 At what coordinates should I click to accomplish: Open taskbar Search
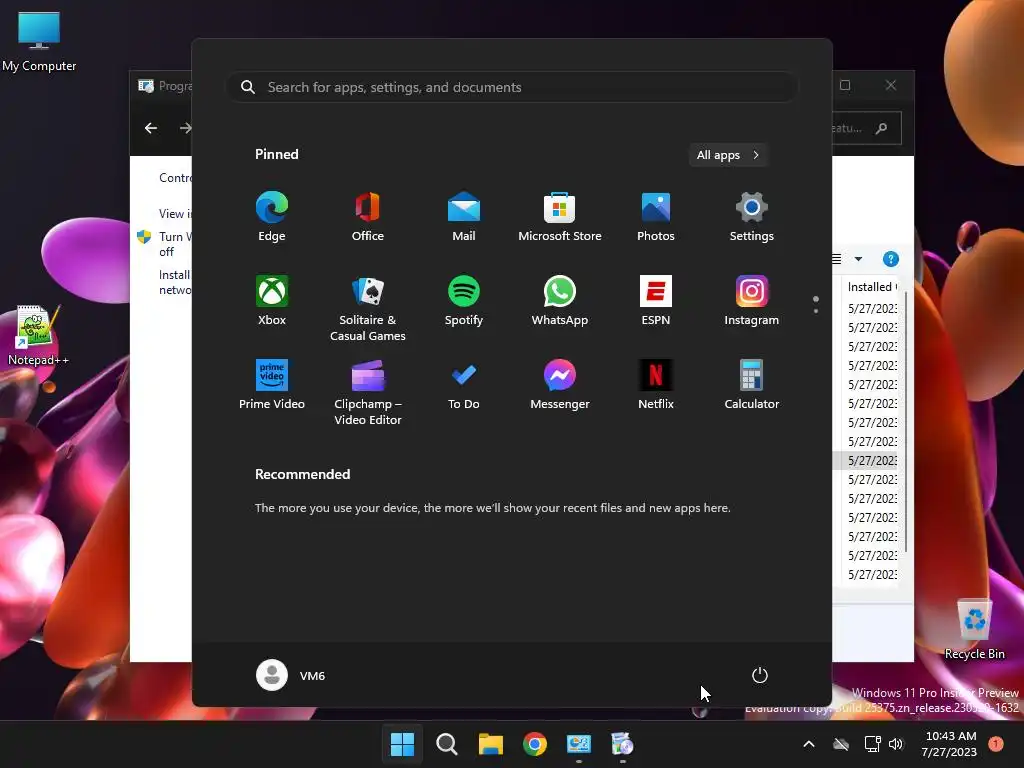(x=447, y=744)
